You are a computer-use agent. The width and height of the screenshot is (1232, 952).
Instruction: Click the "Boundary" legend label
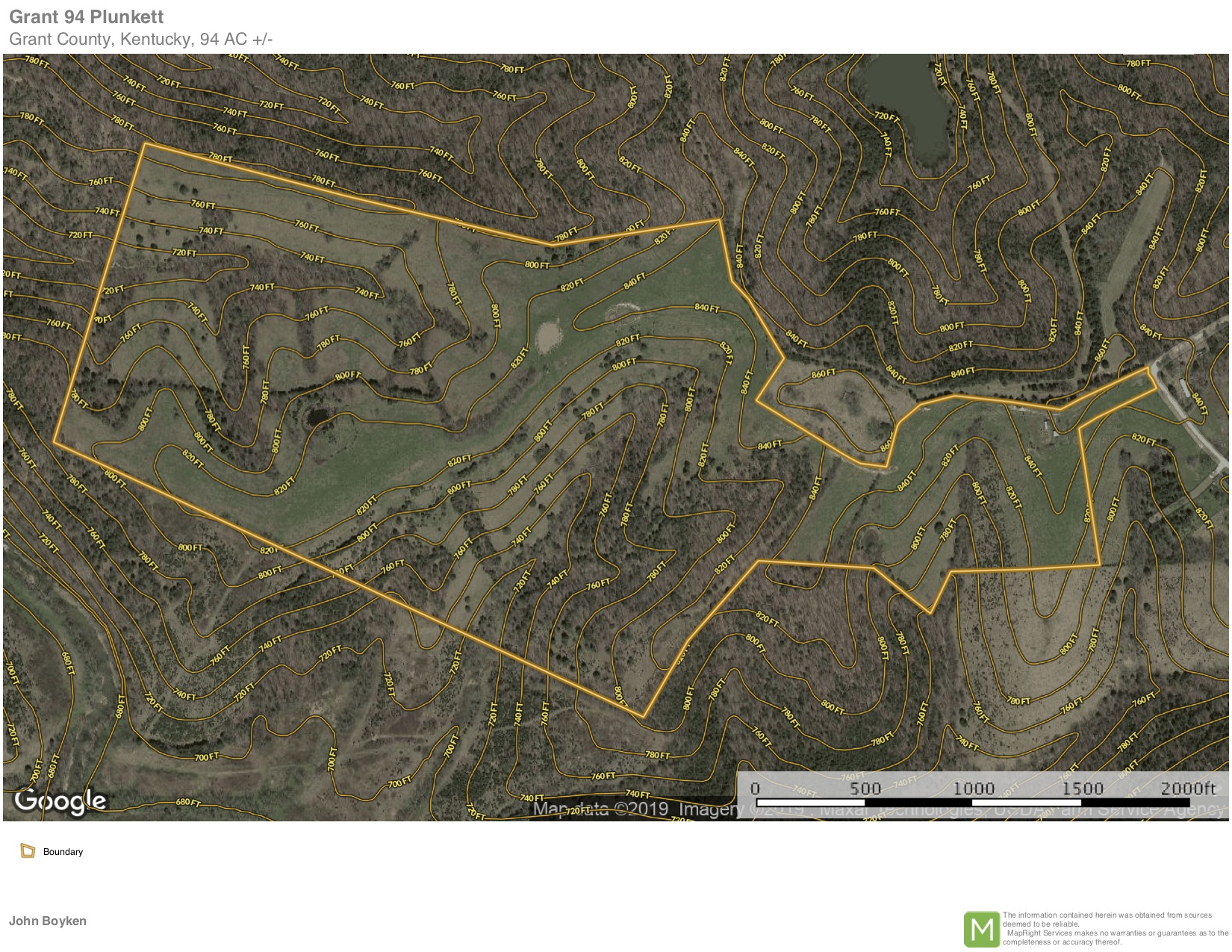pos(63,852)
